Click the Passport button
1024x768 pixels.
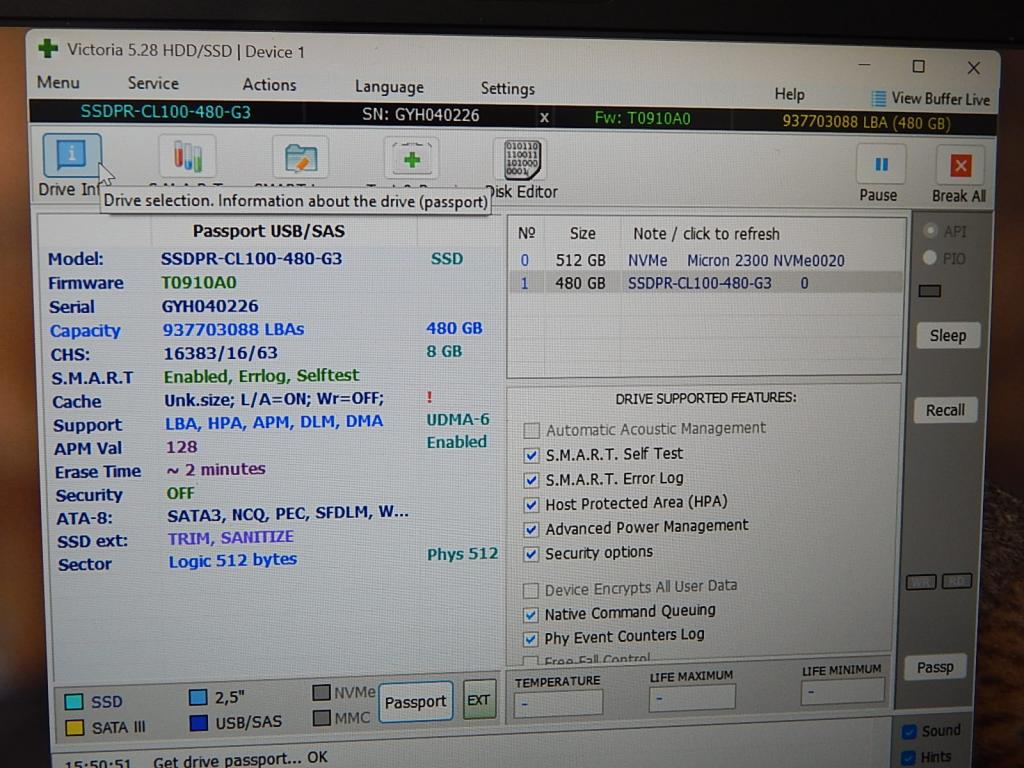pyautogui.click(x=415, y=702)
